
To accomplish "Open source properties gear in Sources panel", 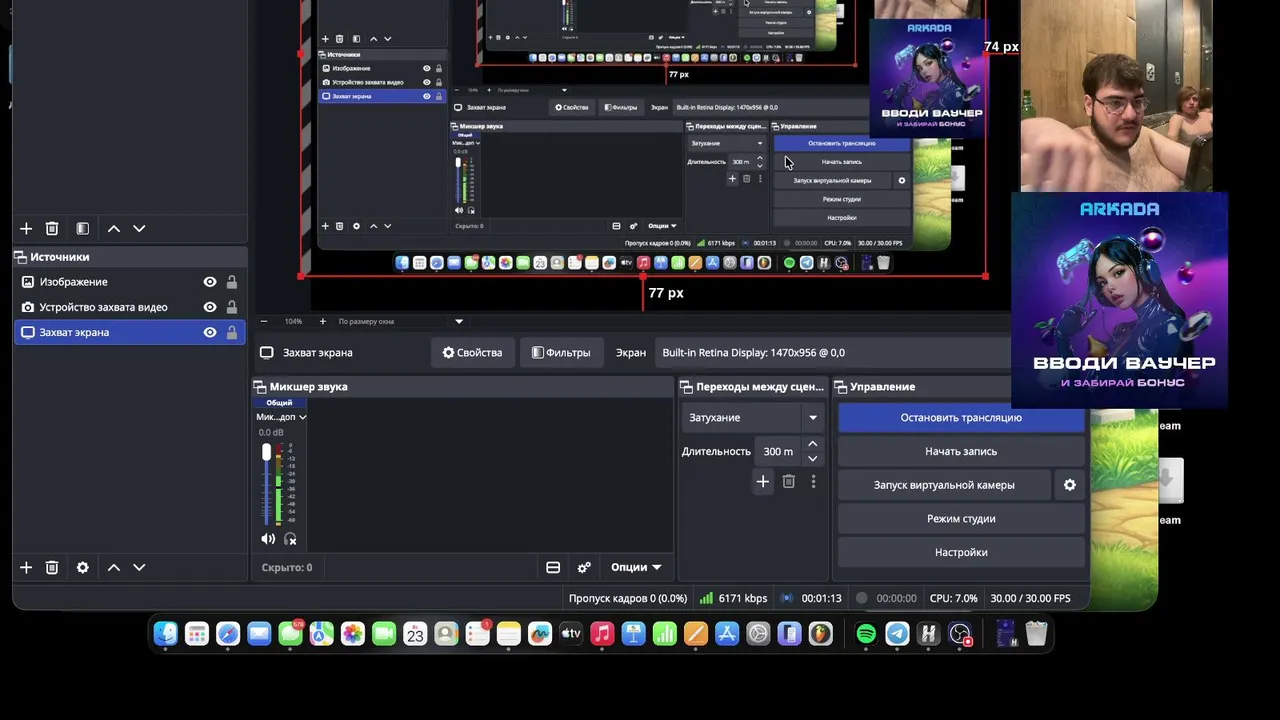I will point(83,567).
